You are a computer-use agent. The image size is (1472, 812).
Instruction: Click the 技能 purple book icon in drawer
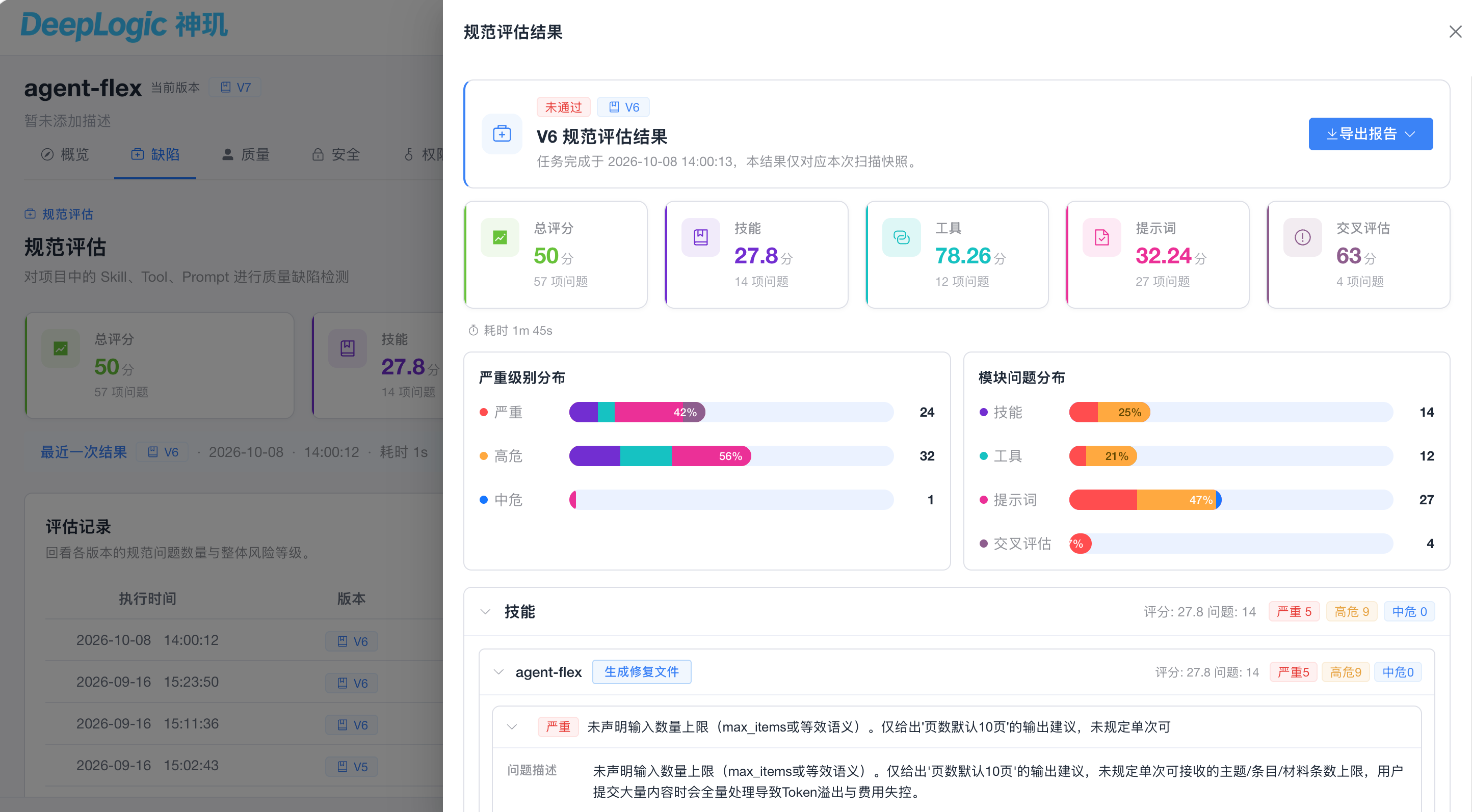[700, 237]
